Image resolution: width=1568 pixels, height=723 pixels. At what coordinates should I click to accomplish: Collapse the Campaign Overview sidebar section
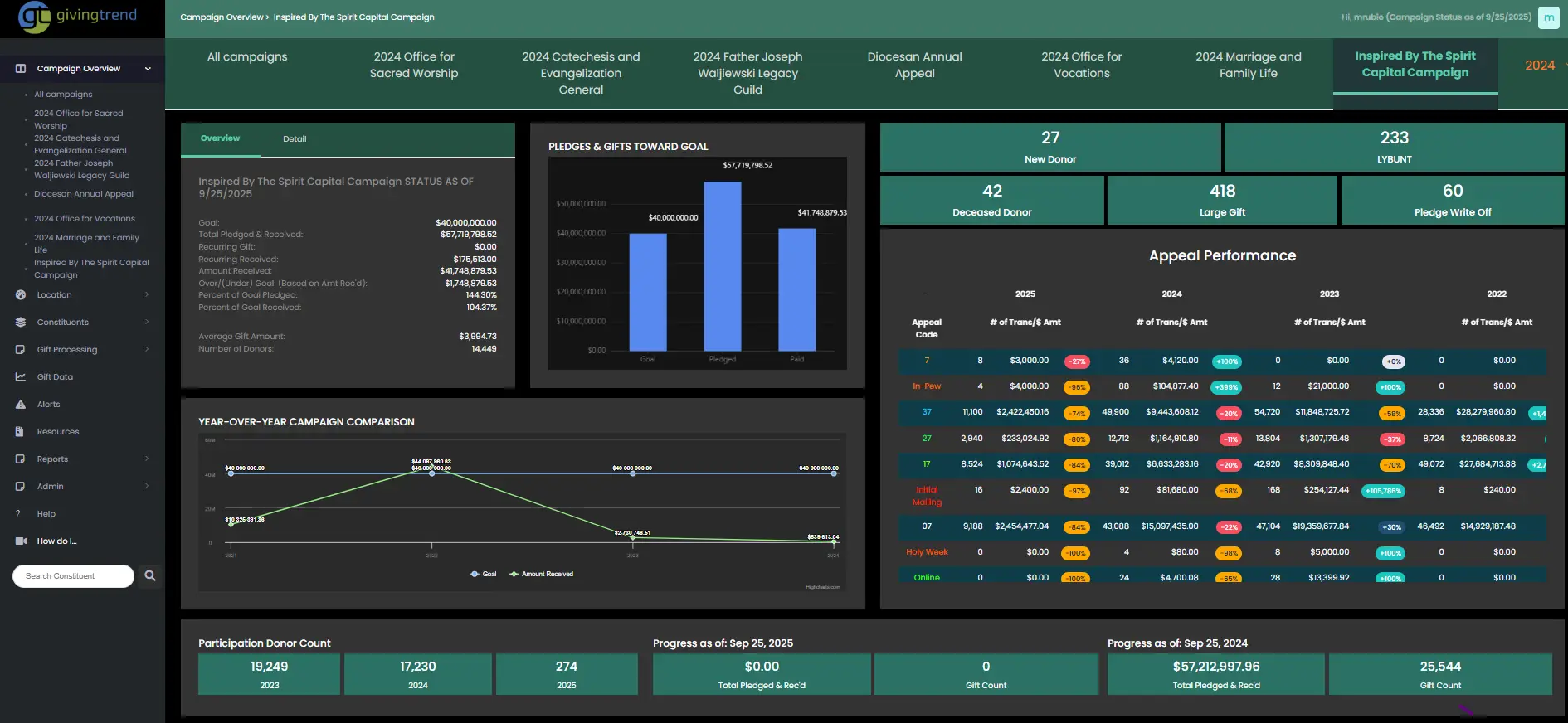pyautogui.click(x=148, y=69)
